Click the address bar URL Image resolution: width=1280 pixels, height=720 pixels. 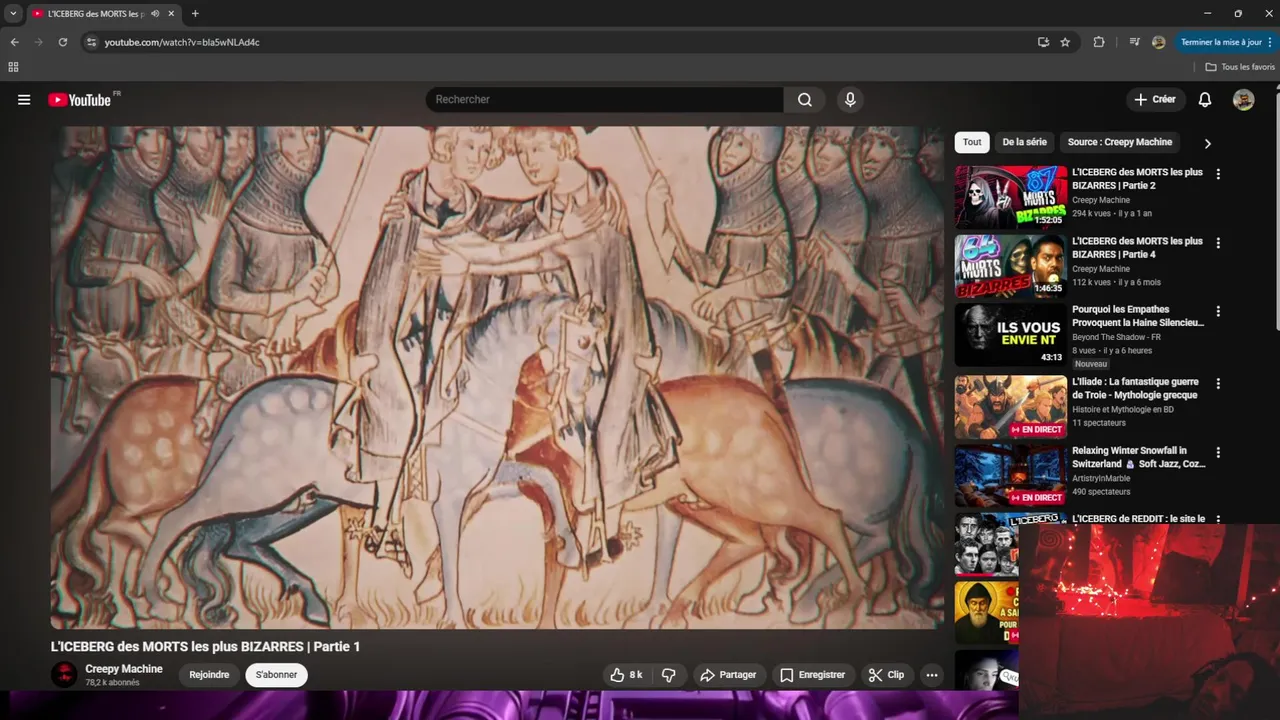pyautogui.click(x=182, y=42)
